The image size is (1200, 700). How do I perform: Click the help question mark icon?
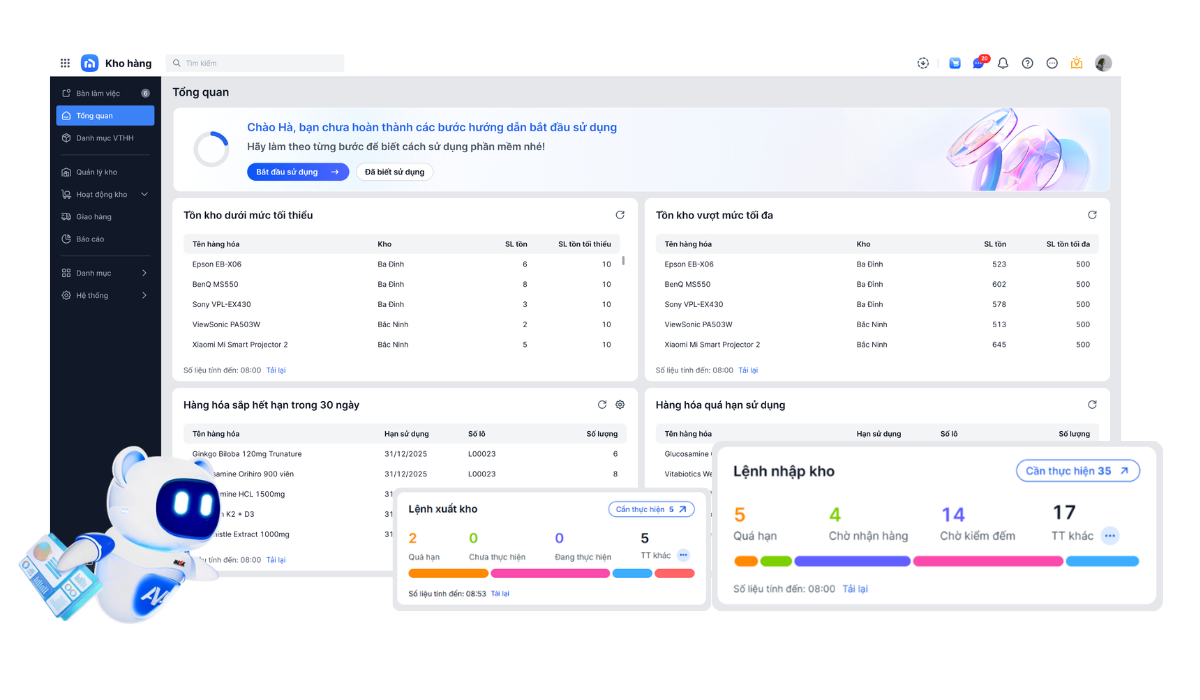(1027, 63)
